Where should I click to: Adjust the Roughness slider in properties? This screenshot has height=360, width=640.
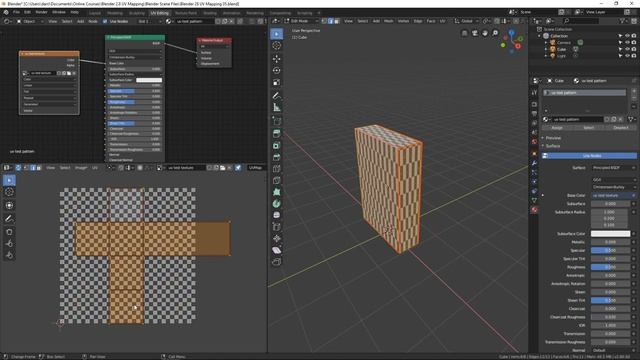click(610, 267)
